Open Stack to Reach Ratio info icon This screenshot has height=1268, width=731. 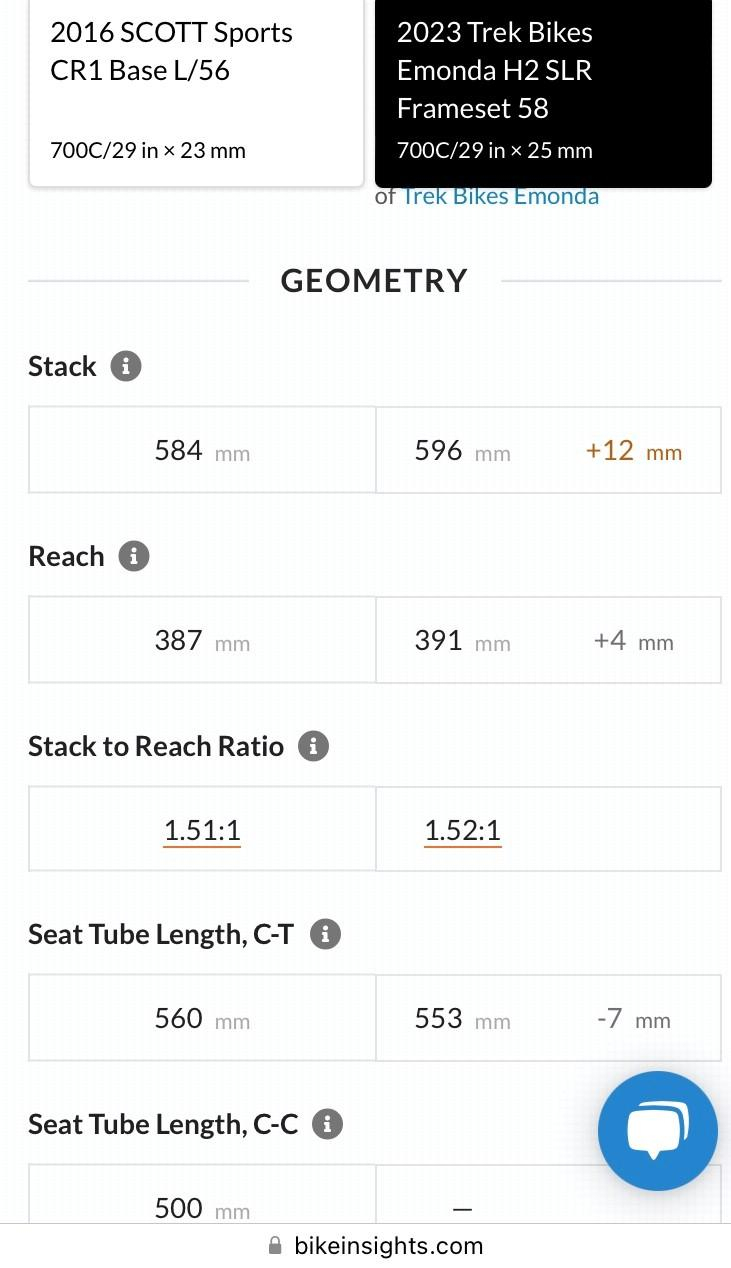coord(313,746)
